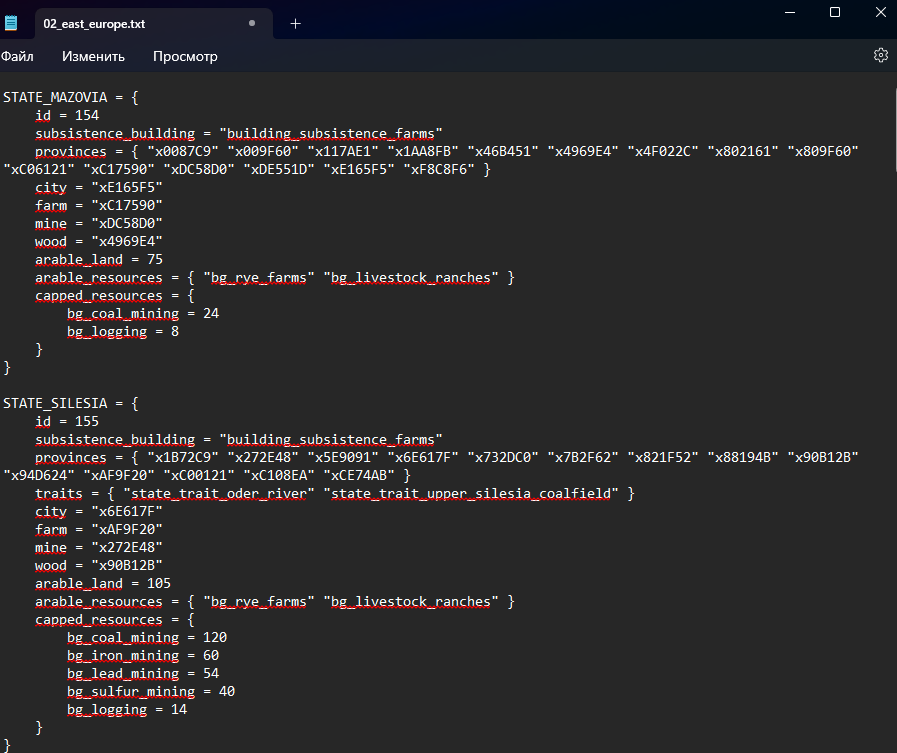The width and height of the screenshot is (897, 753).
Task: Maximize the Notepad window
Action: (x=835, y=12)
